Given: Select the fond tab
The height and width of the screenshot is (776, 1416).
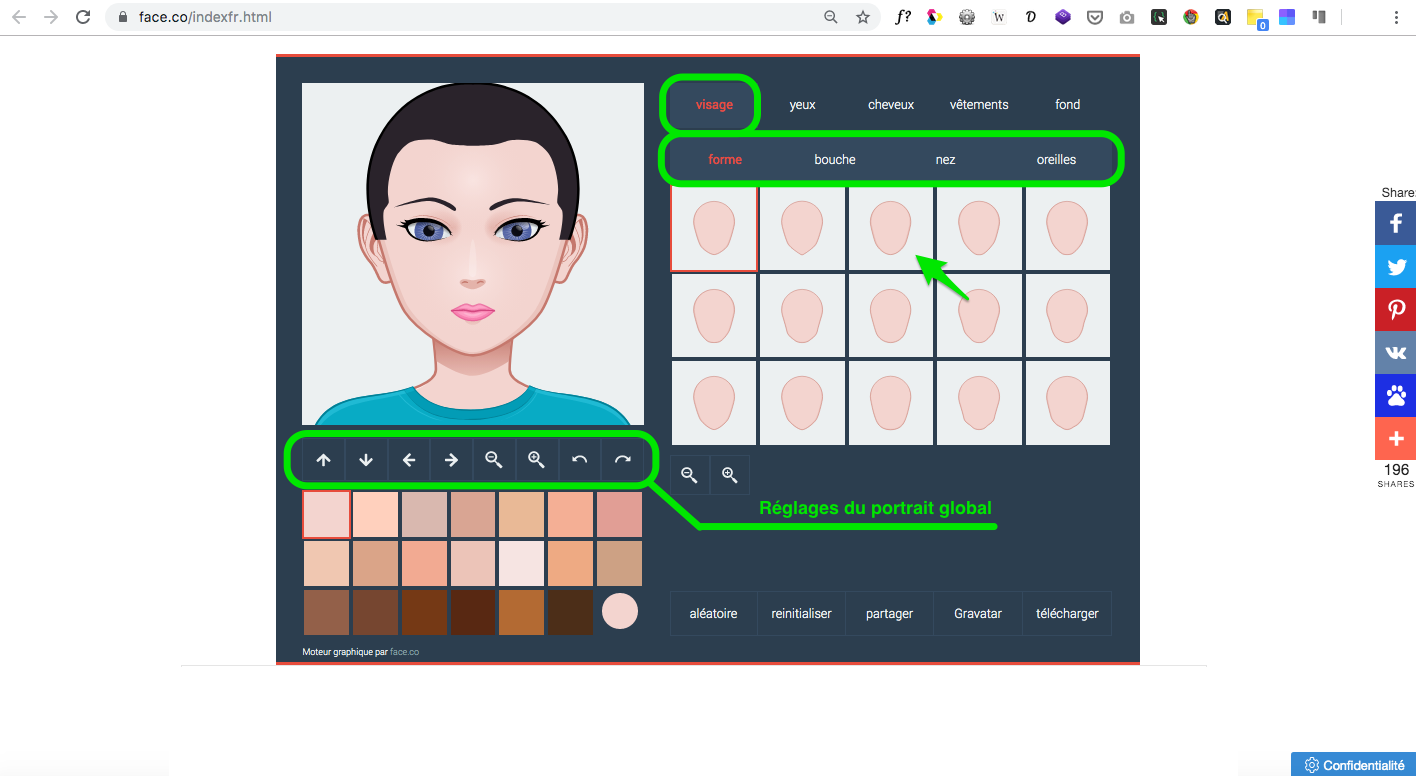Looking at the screenshot, I should point(1067,104).
